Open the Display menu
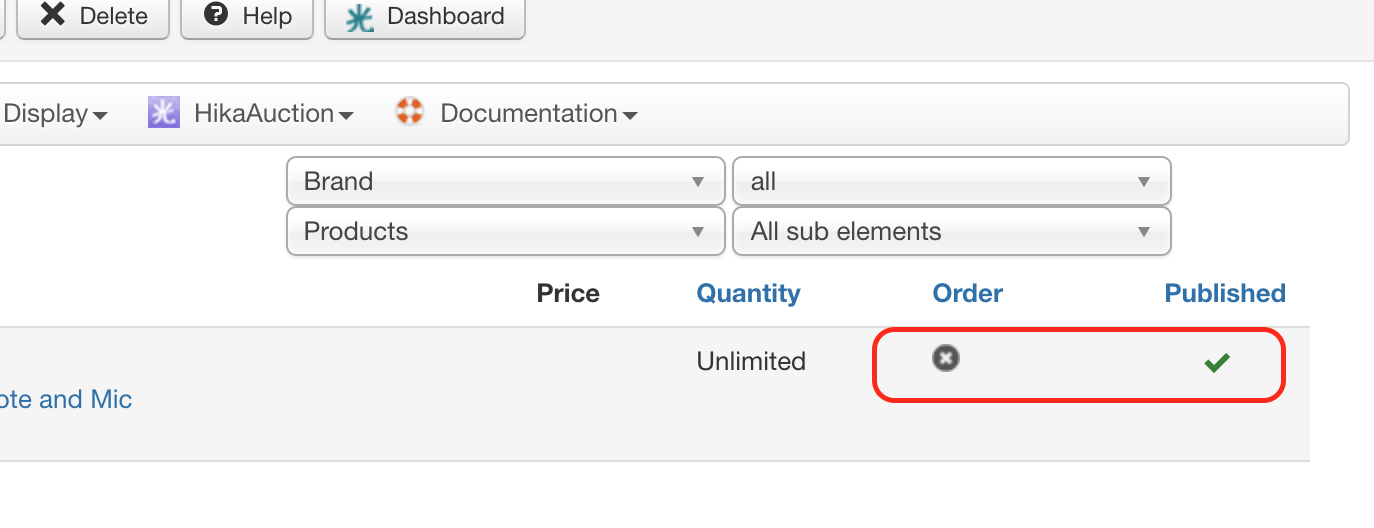This screenshot has height=528, width=1374. [55, 114]
